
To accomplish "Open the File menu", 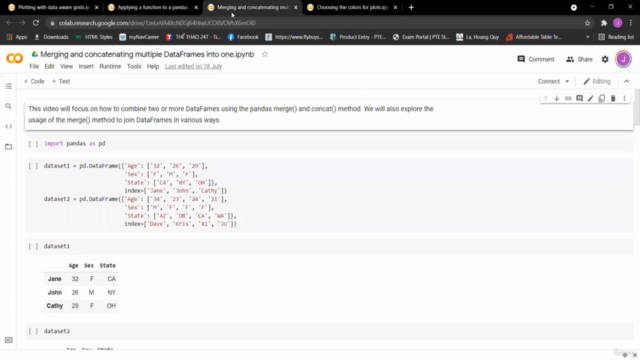I will tap(34, 66).
